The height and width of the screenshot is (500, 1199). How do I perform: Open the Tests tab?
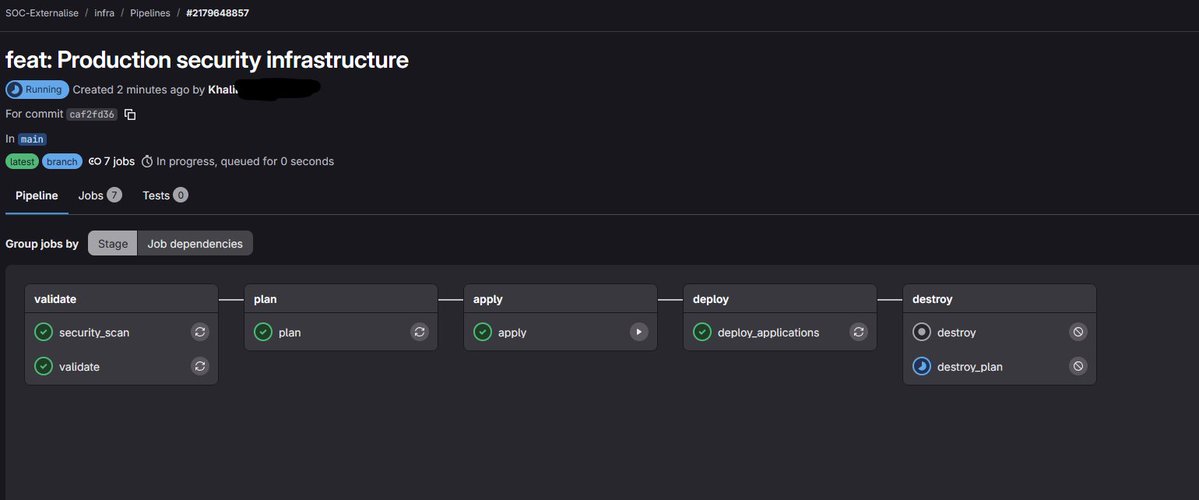[165, 196]
